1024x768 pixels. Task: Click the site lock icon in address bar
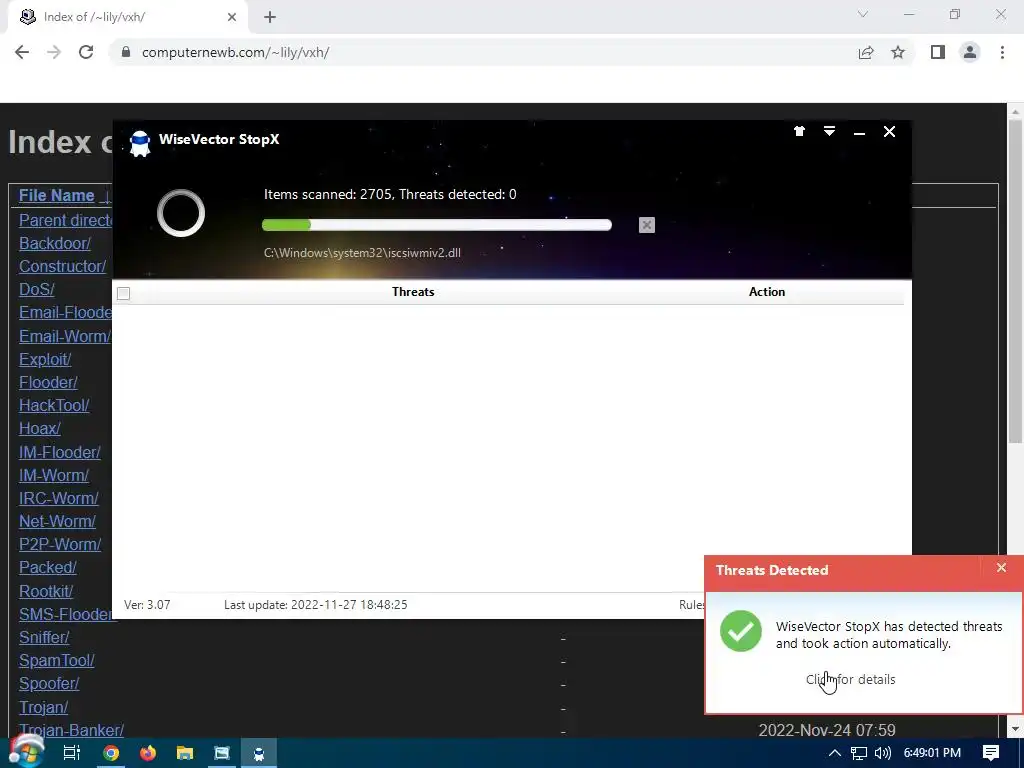126,52
